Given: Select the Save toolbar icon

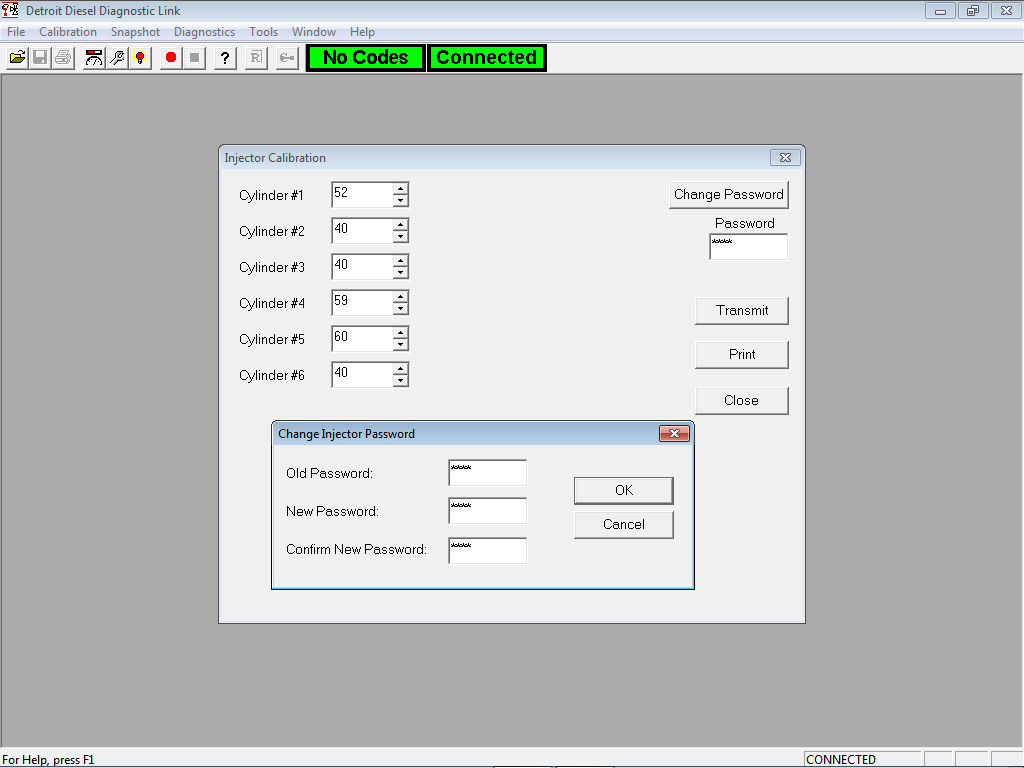Looking at the screenshot, I should coord(39,57).
